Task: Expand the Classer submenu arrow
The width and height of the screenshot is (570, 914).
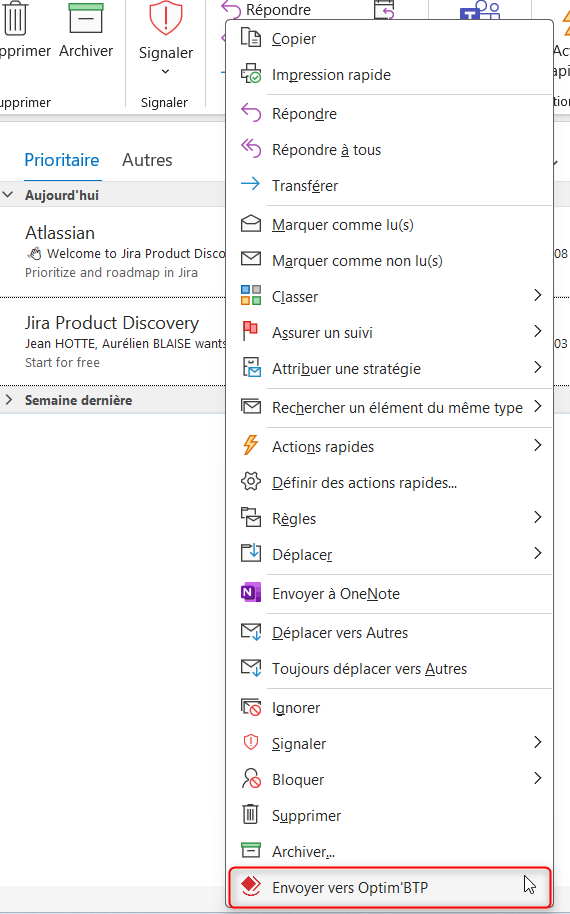Action: (x=537, y=296)
